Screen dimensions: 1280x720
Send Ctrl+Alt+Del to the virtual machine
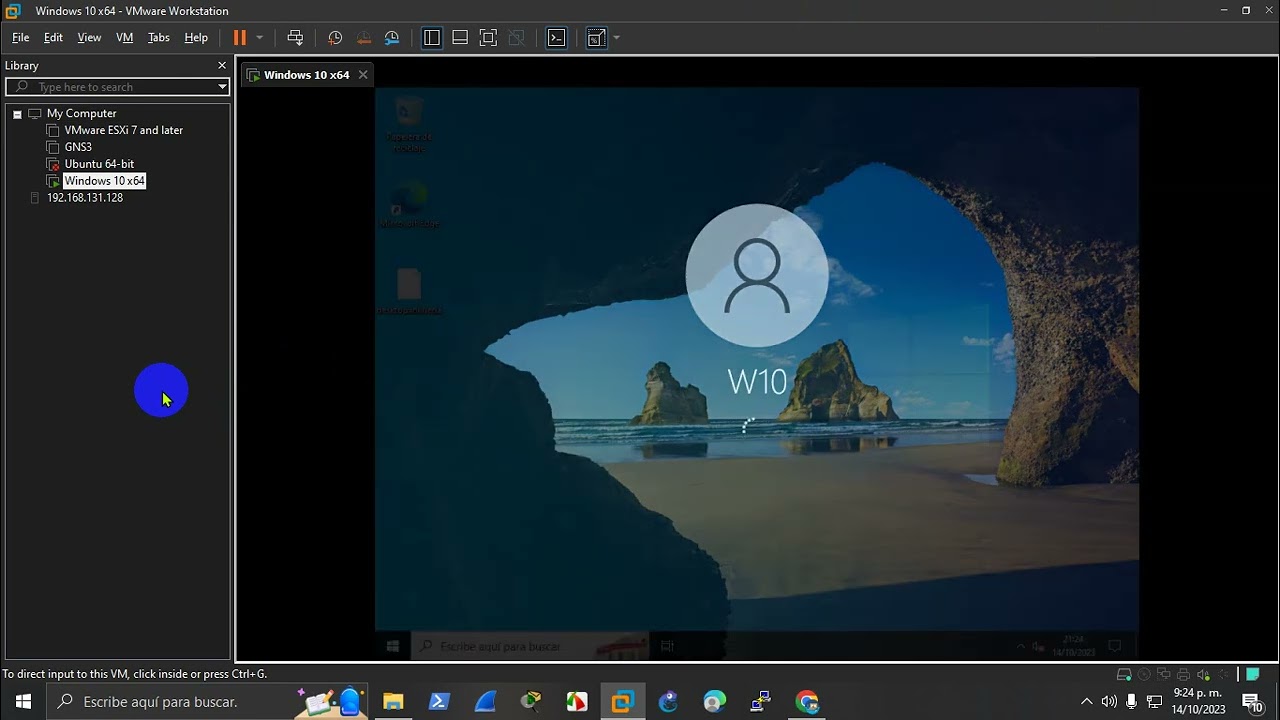(295, 38)
